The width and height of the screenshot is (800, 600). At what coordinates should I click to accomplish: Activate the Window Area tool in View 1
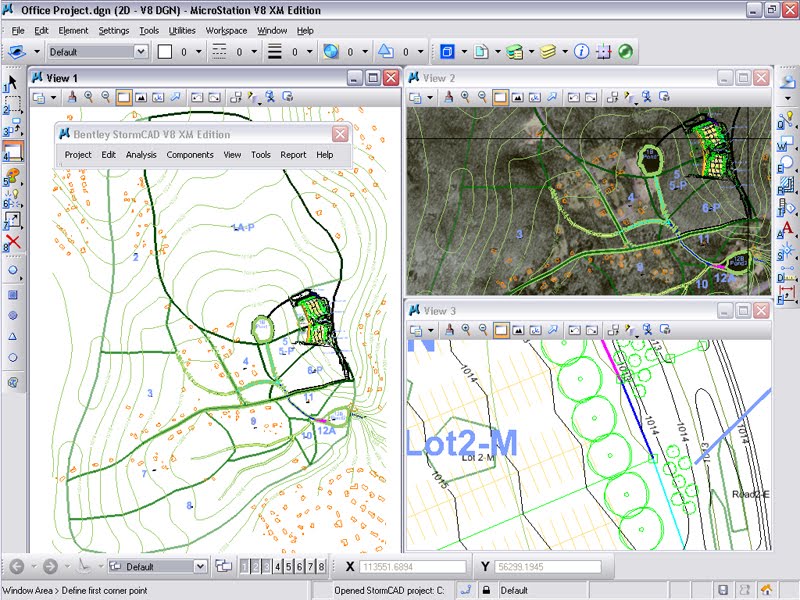122,97
